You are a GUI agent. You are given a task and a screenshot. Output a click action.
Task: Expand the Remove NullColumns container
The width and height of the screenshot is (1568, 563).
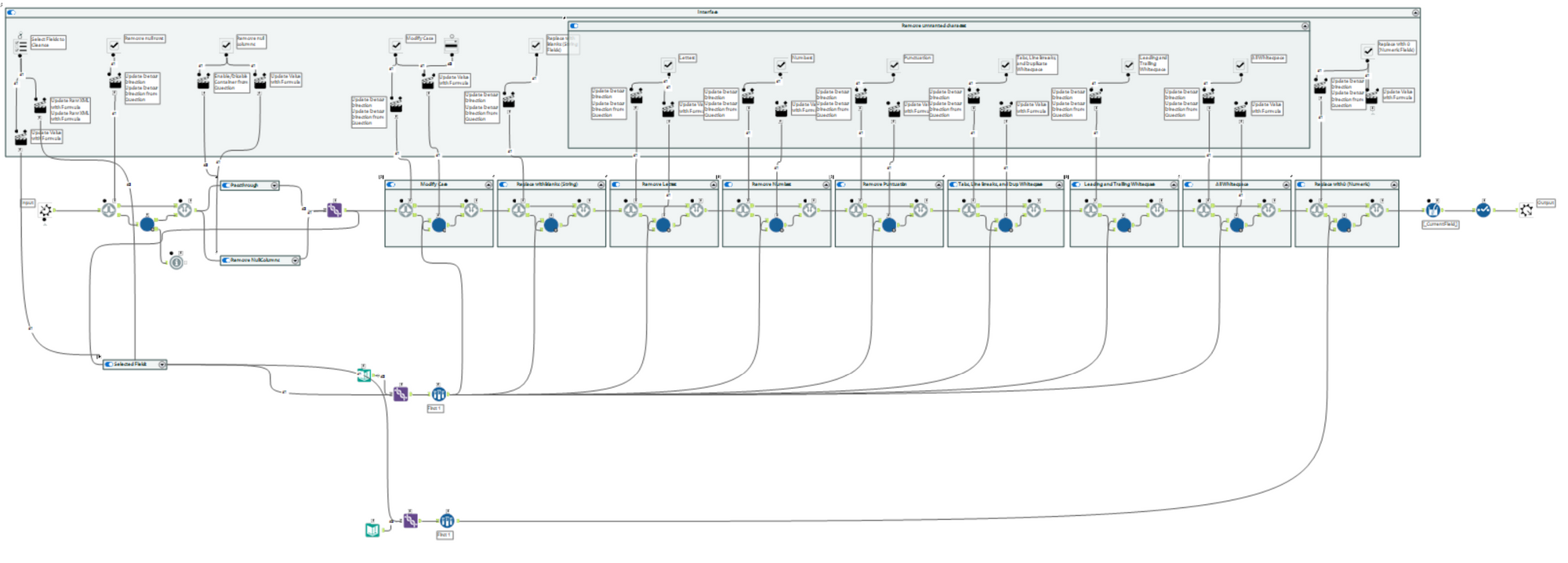click(x=296, y=260)
